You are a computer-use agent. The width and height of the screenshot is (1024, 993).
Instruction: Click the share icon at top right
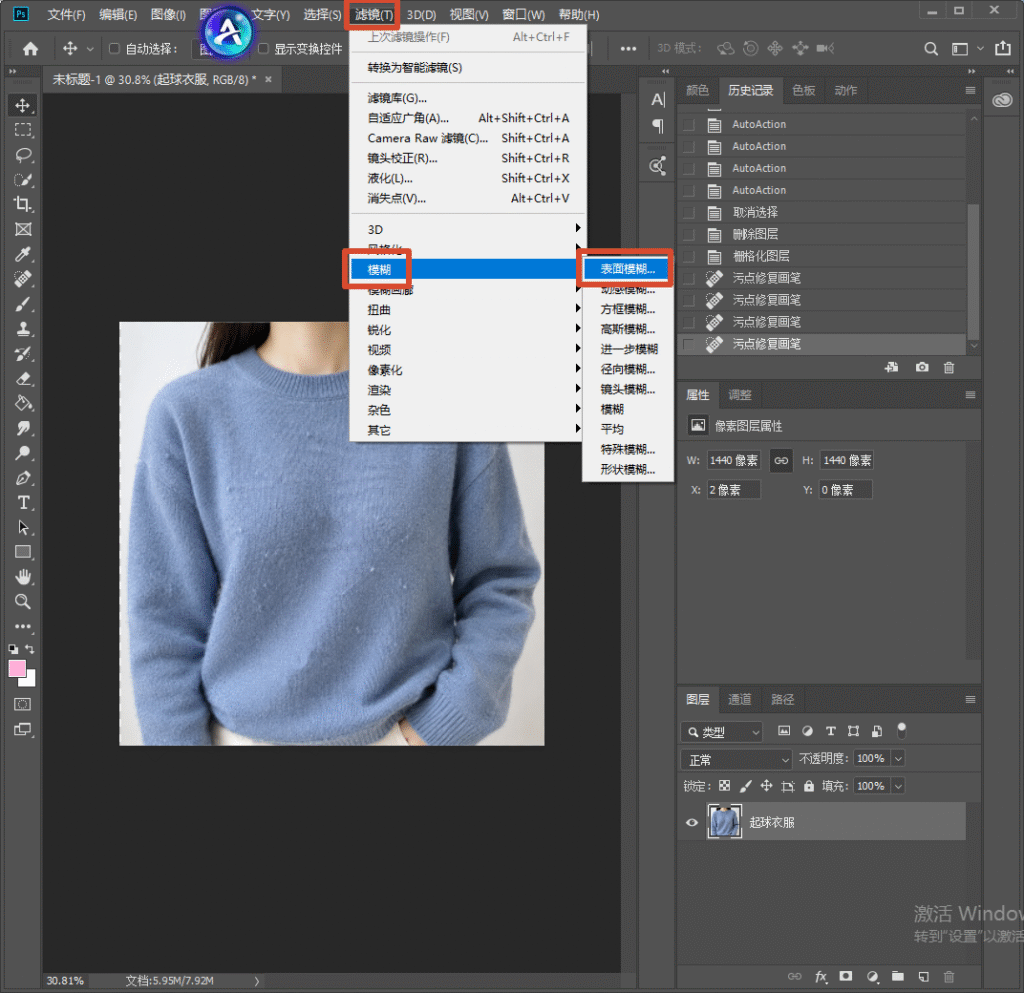point(1003,48)
